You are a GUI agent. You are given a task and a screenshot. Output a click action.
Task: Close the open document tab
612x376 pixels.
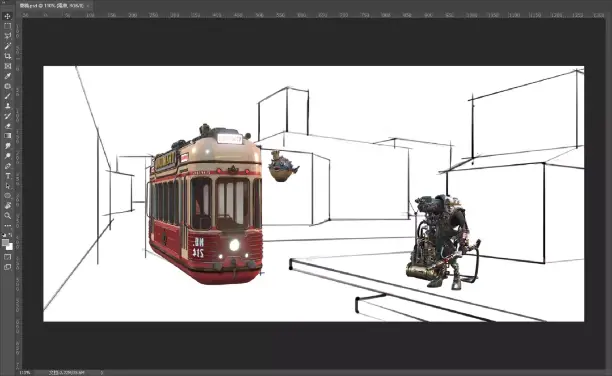(88, 6)
